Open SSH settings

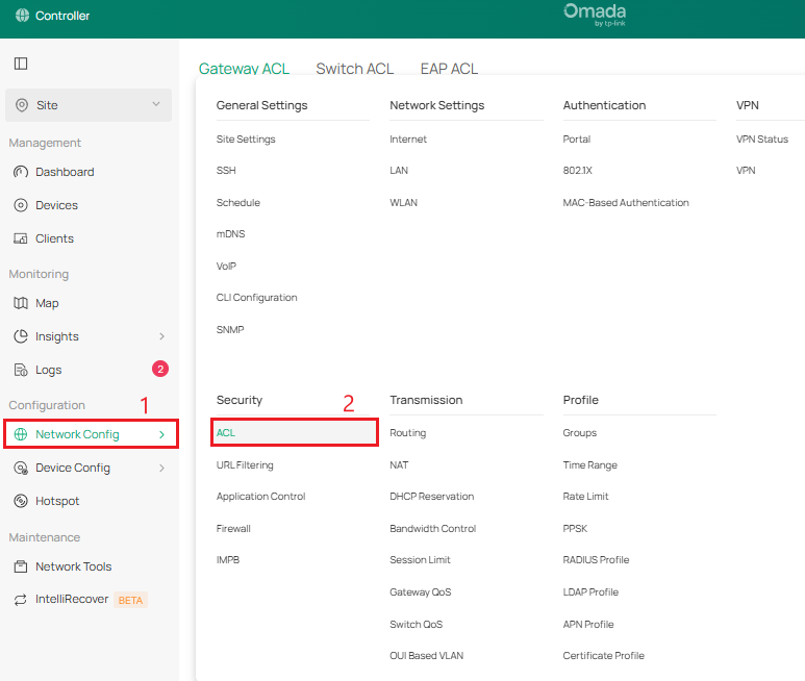[226, 171]
